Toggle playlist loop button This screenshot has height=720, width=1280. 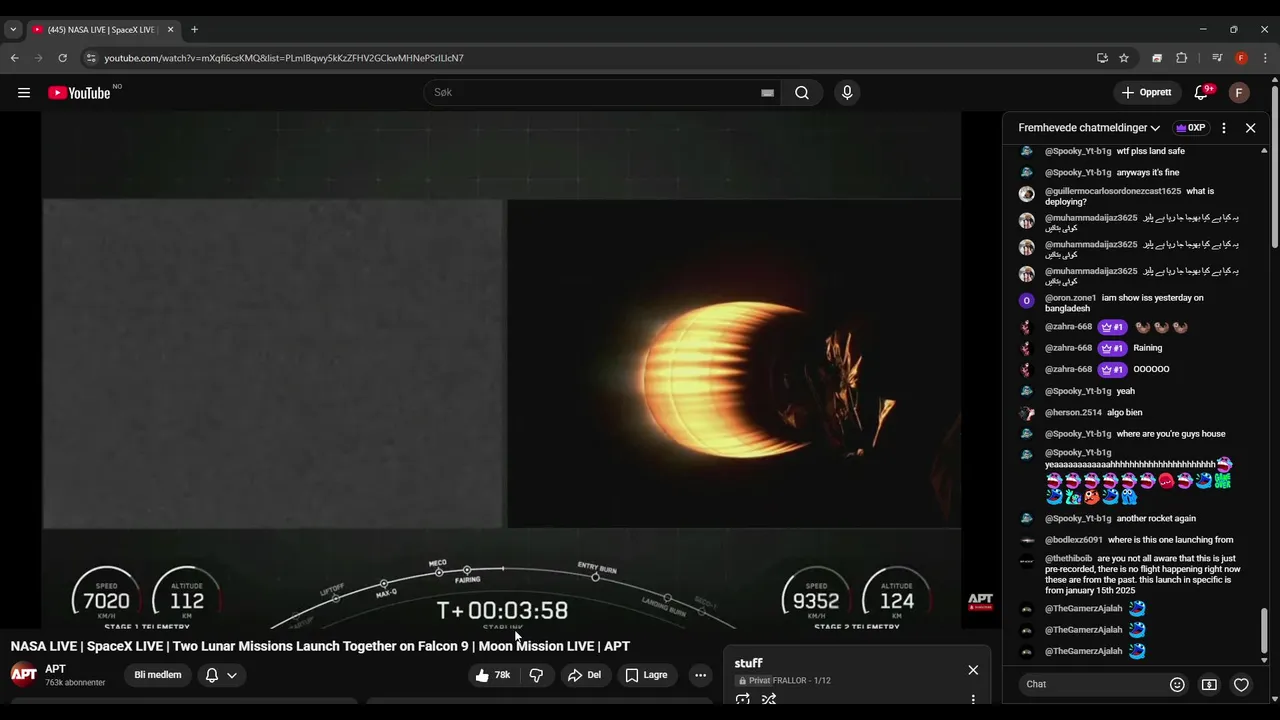point(742,699)
